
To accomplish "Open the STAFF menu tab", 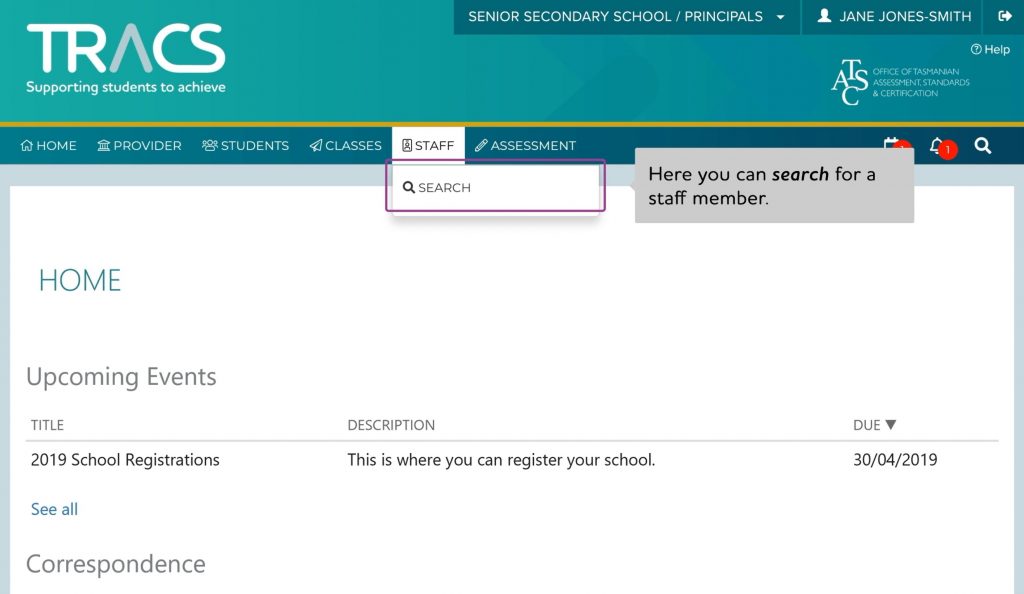I will [428, 145].
